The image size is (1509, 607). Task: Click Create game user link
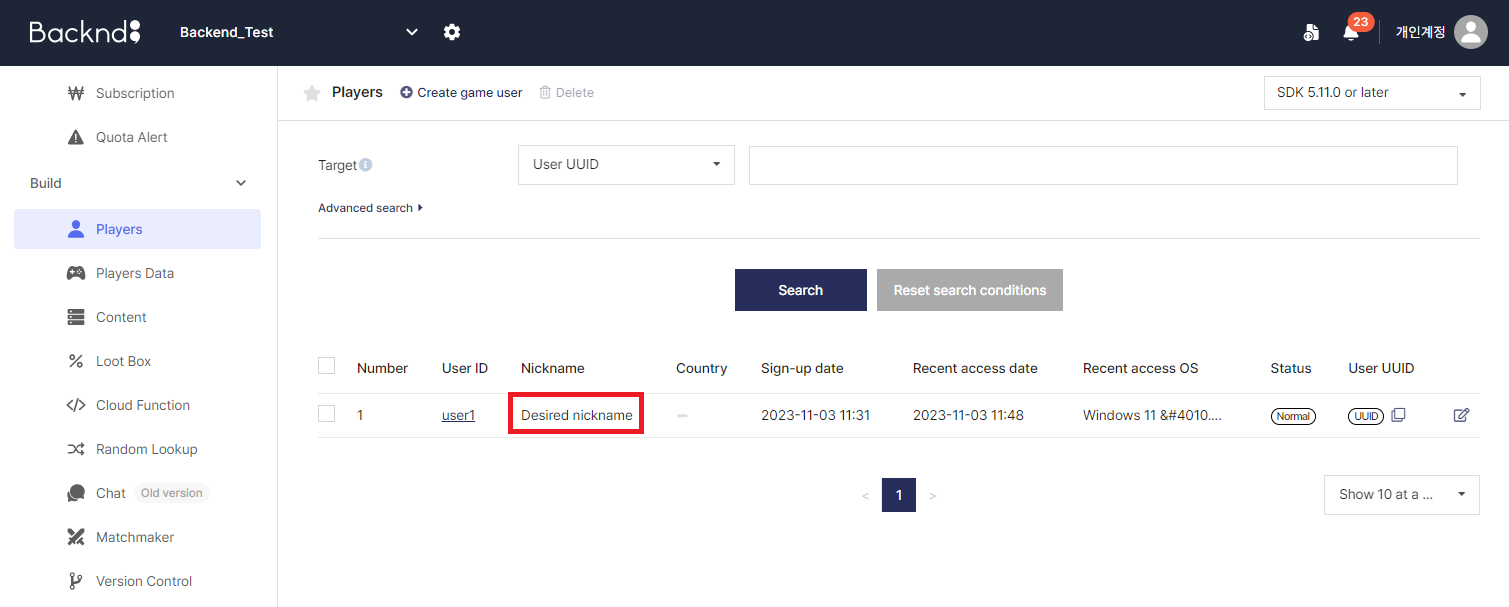tap(470, 92)
